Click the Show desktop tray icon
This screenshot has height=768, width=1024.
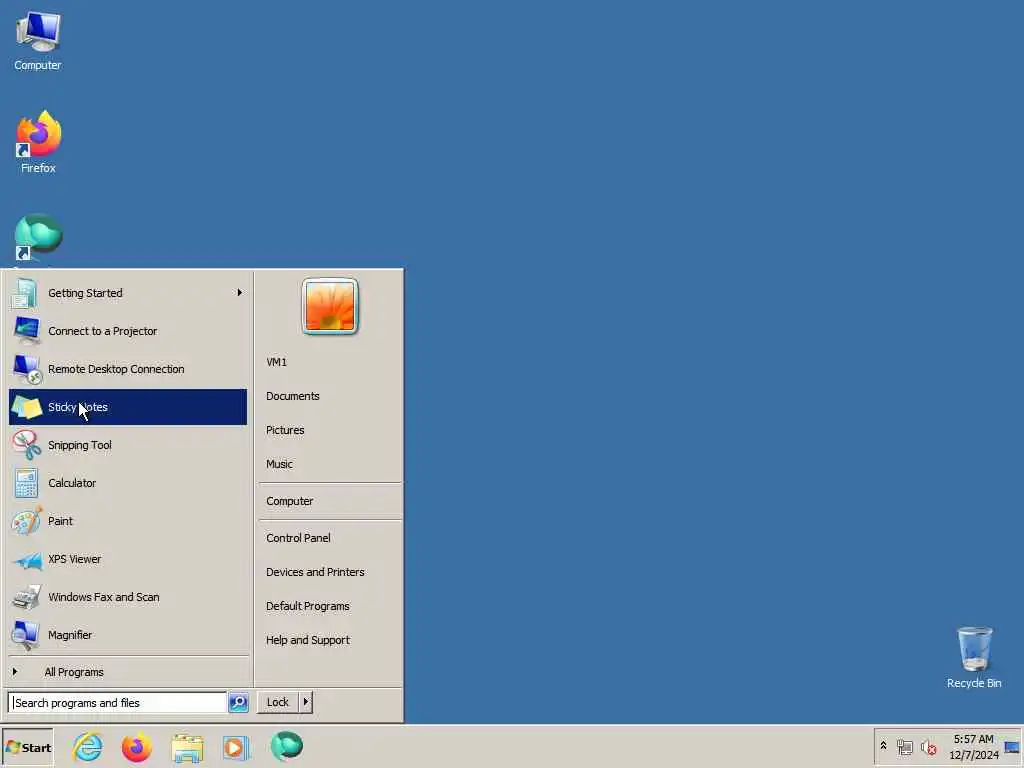pyautogui.click(x=1012, y=747)
